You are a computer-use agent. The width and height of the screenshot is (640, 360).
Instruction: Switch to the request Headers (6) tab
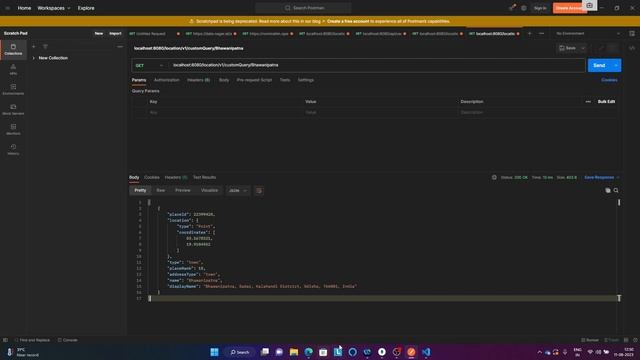pos(198,80)
